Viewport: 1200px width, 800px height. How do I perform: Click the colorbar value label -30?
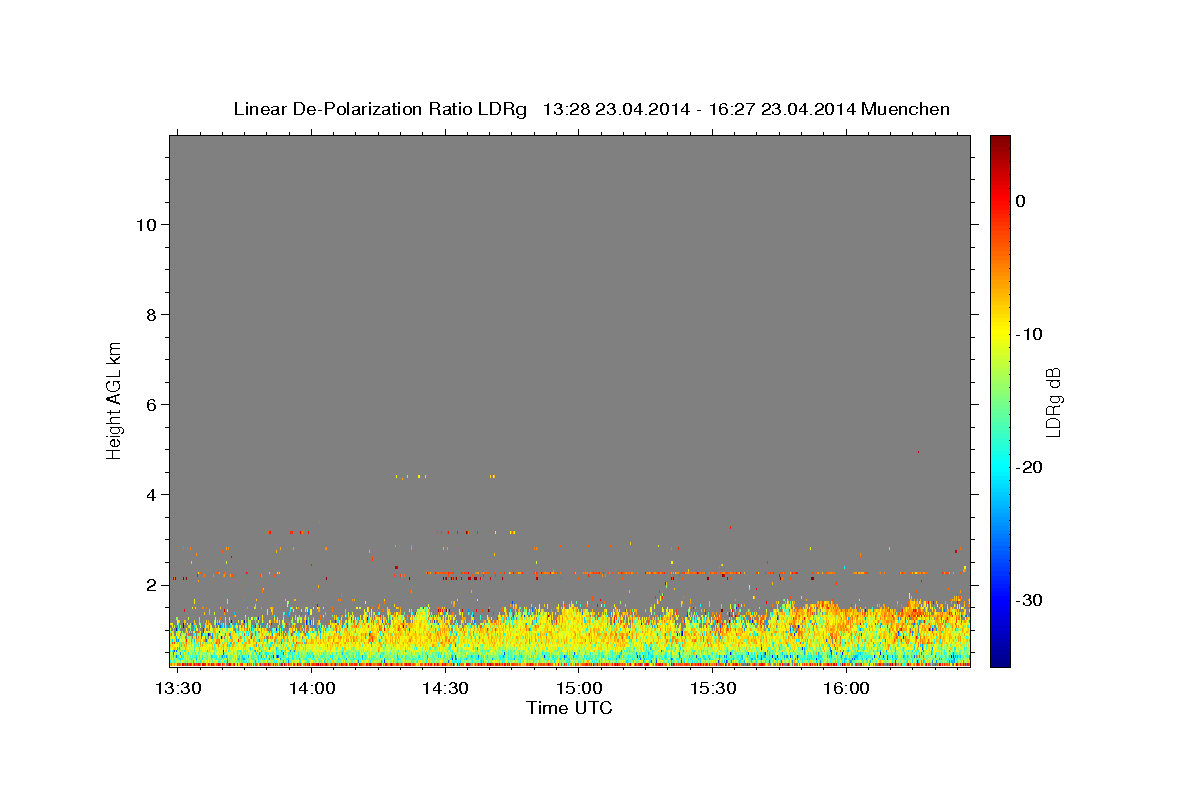1029,600
